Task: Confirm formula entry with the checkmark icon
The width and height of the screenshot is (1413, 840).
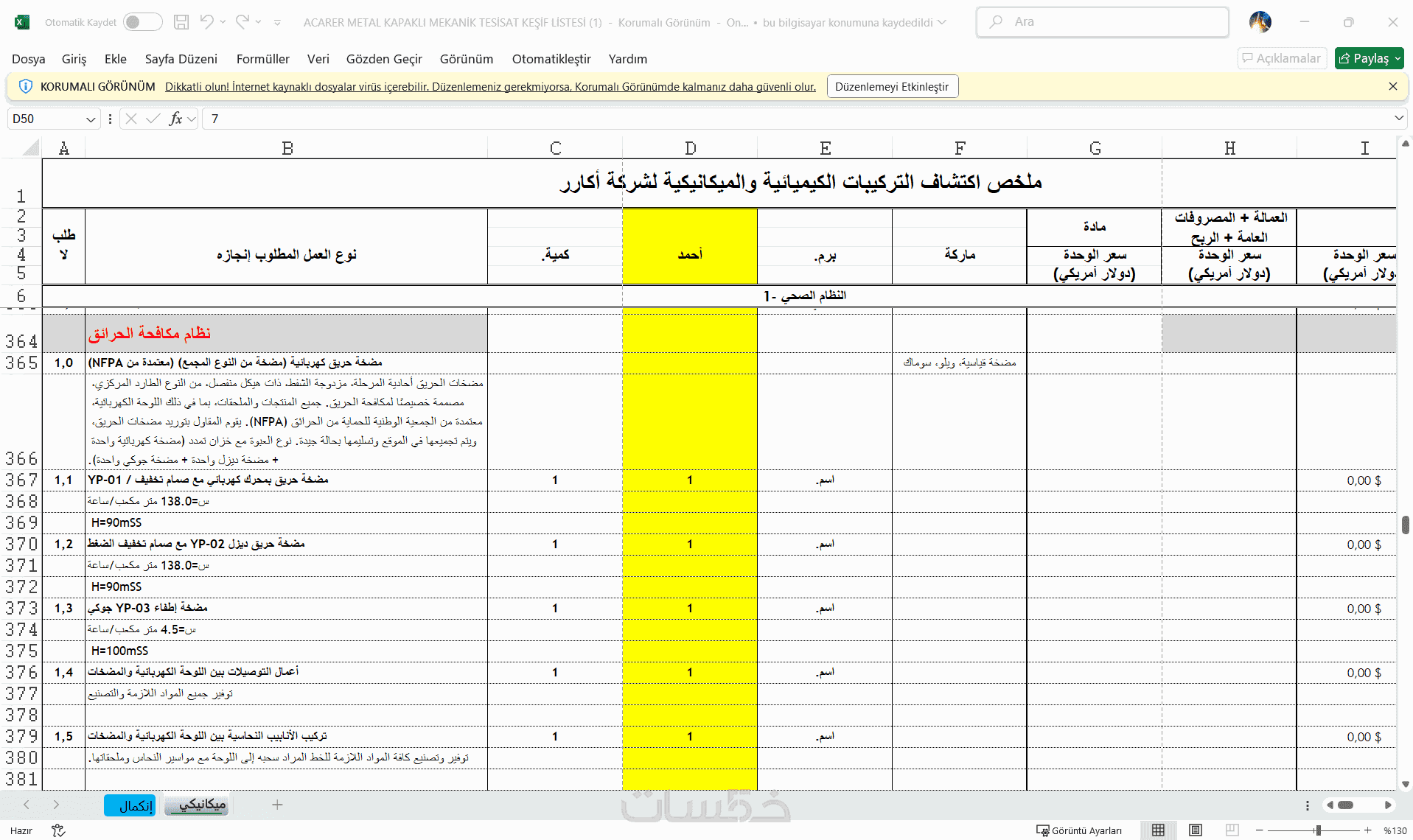Action: (x=153, y=119)
